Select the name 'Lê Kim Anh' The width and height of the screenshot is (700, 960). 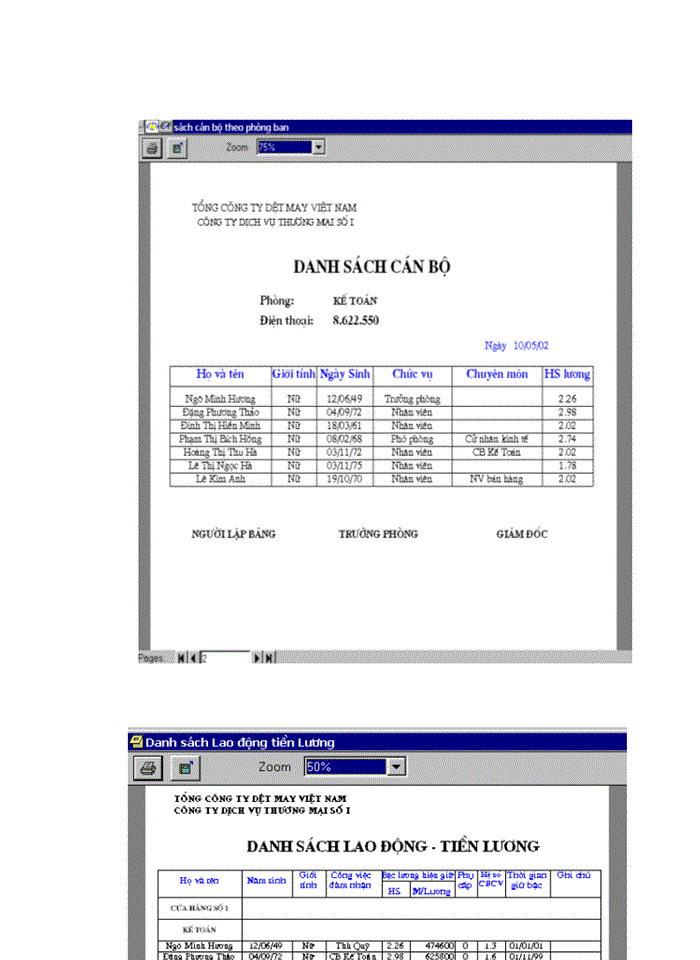[220, 479]
